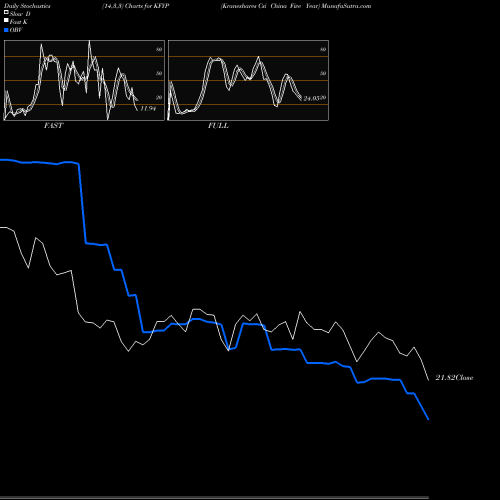Click the 50 level label in FULL chart

click(323, 73)
